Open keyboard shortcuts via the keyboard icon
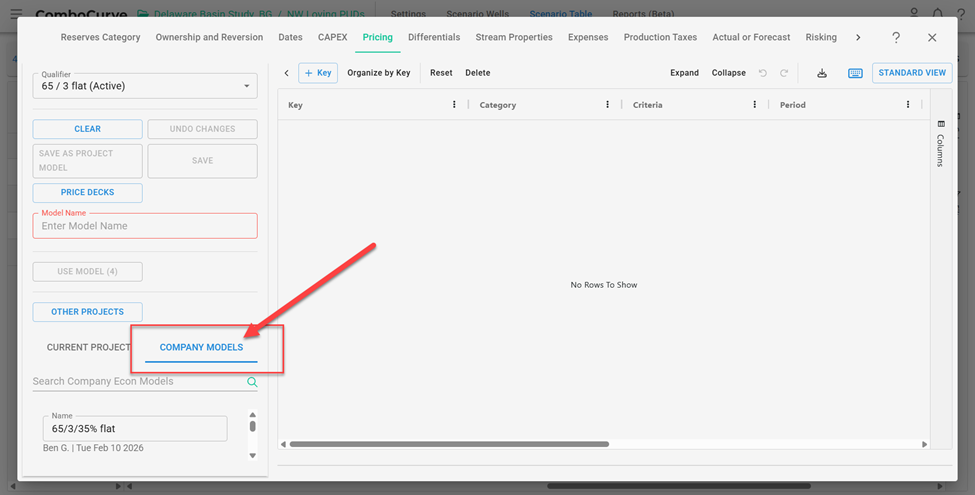975x495 pixels. pos(855,73)
